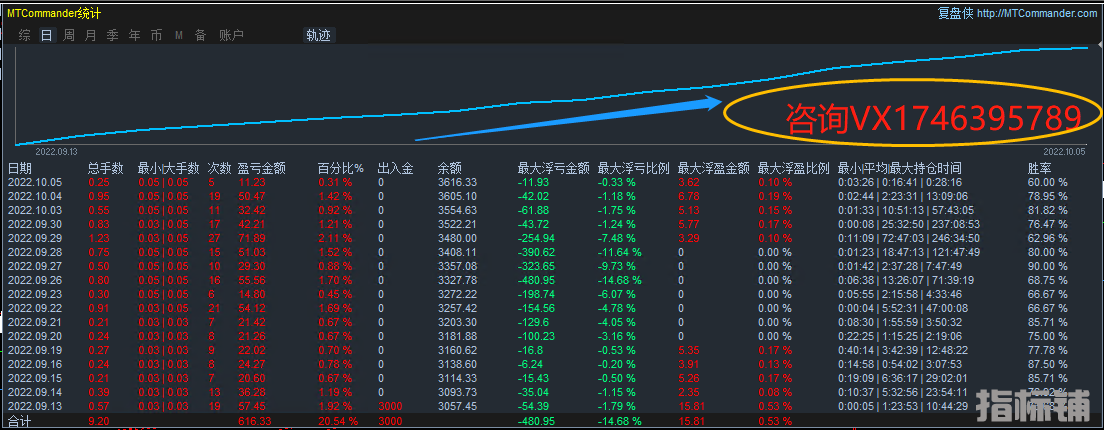This screenshot has width=1104, height=430.
Task: Switch to the 账户 account tab
Action: pos(231,35)
